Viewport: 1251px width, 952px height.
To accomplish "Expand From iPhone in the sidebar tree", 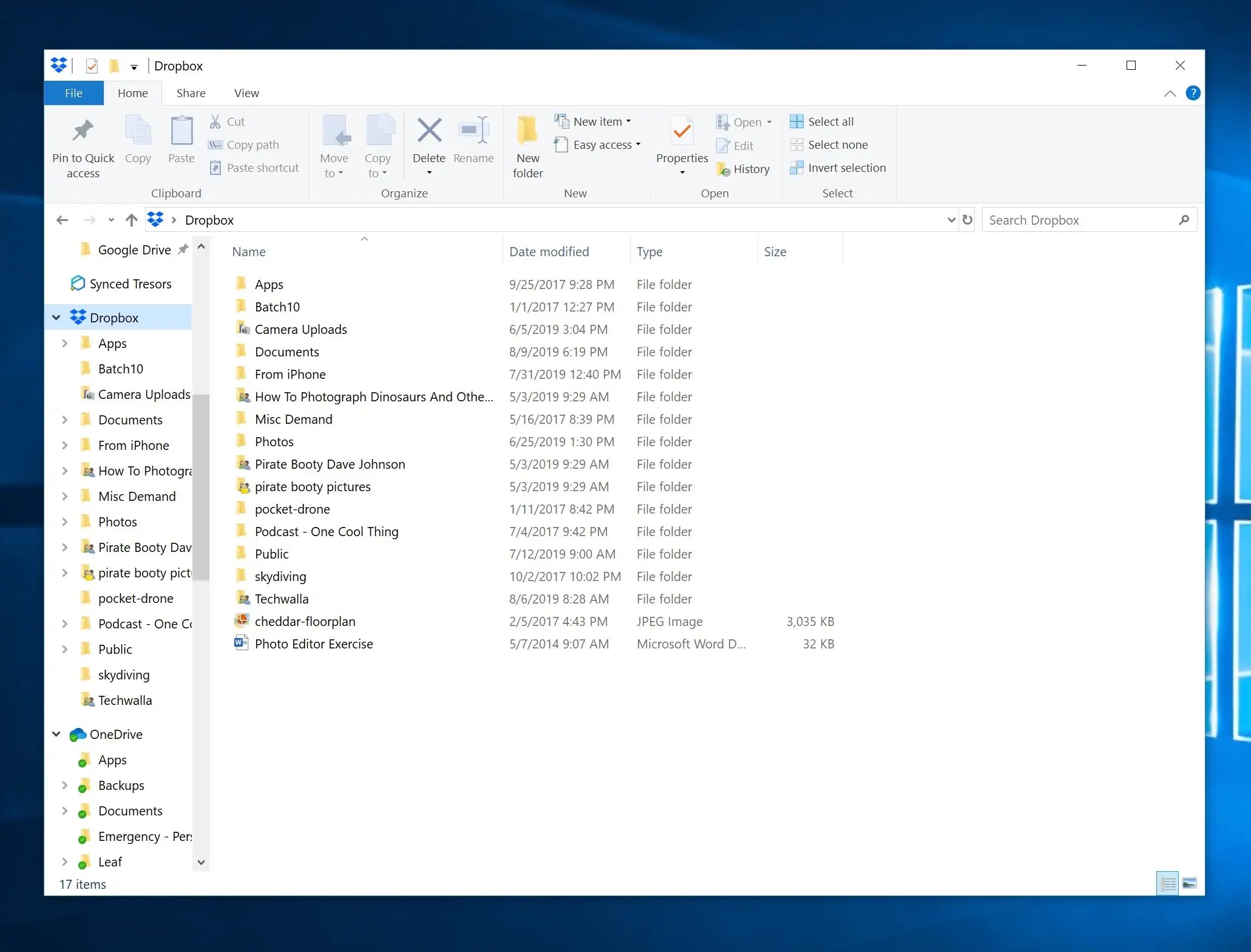I will (65, 445).
